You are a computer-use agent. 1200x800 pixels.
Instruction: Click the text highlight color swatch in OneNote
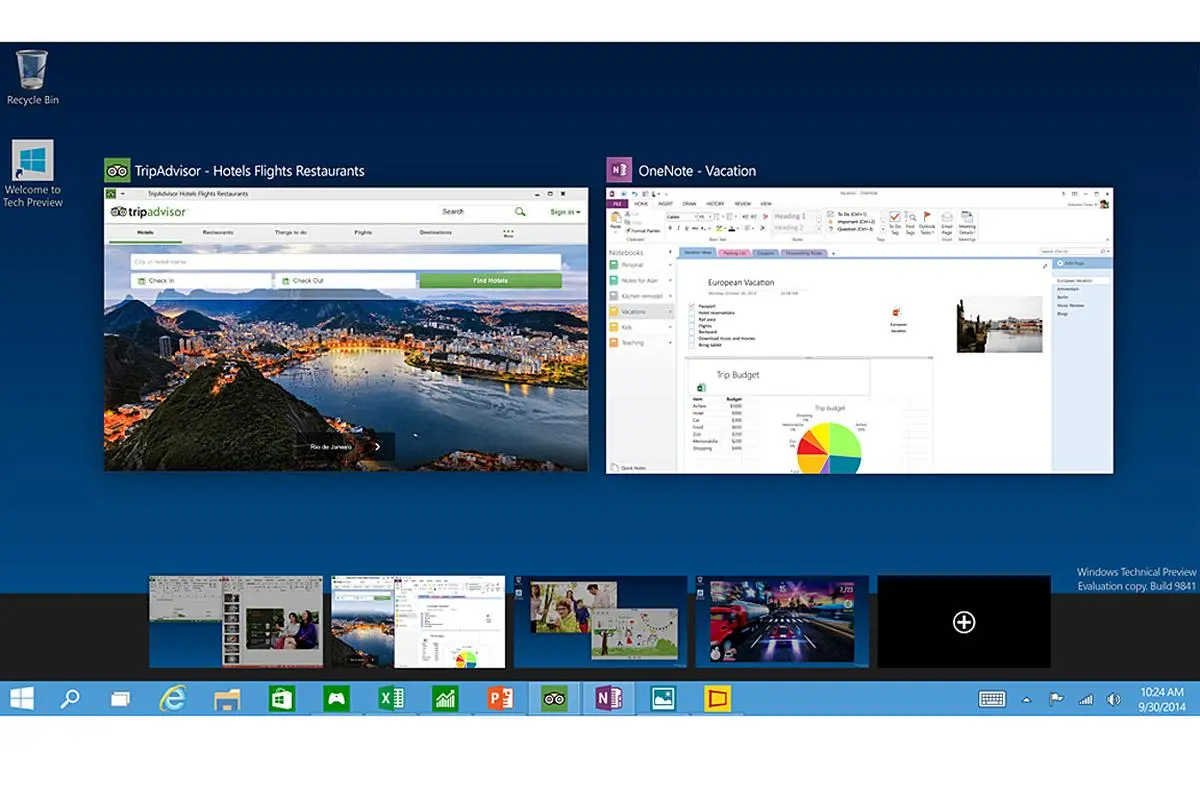(x=719, y=228)
